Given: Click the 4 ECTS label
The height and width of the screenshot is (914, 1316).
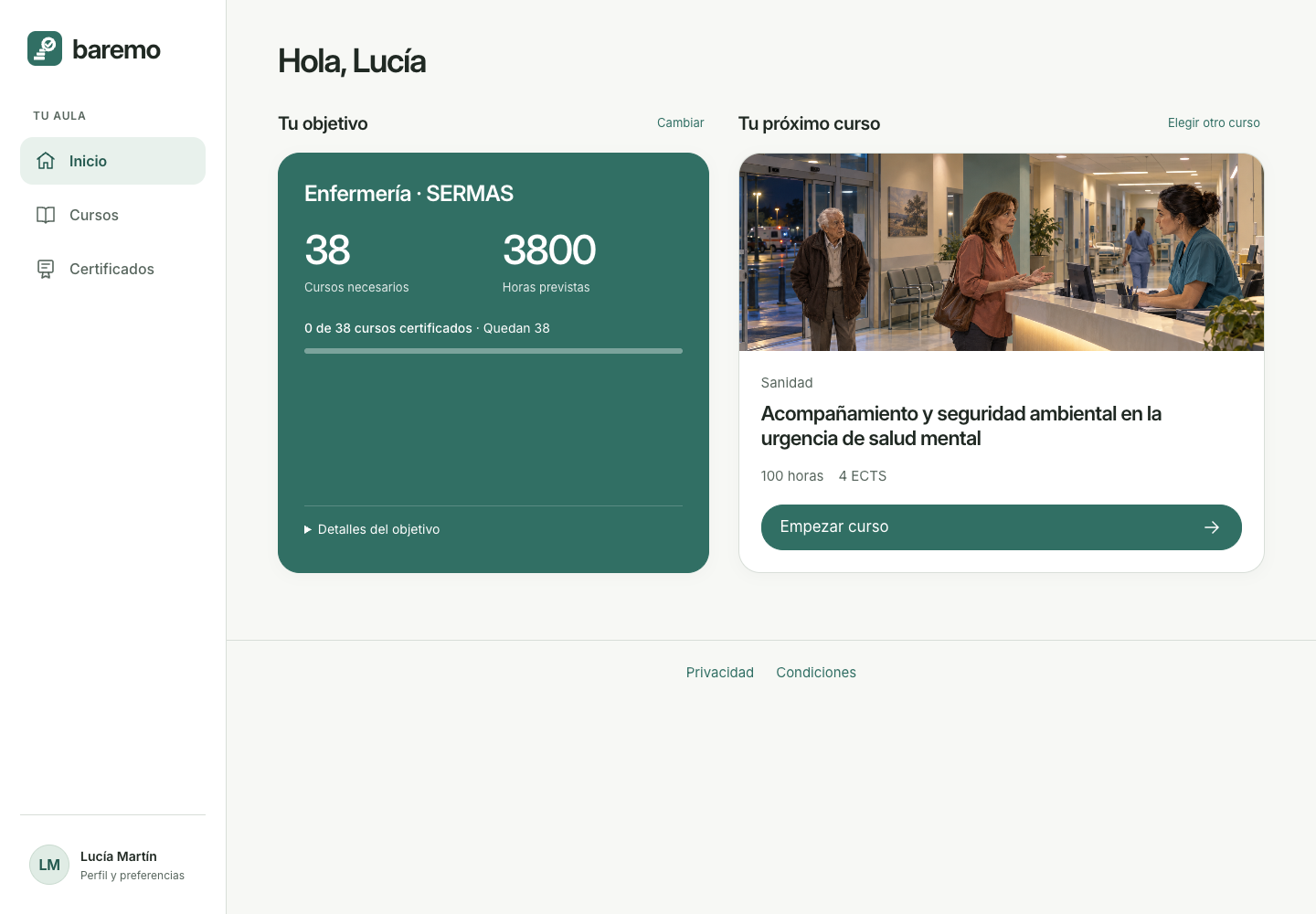Looking at the screenshot, I should [863, 476].
